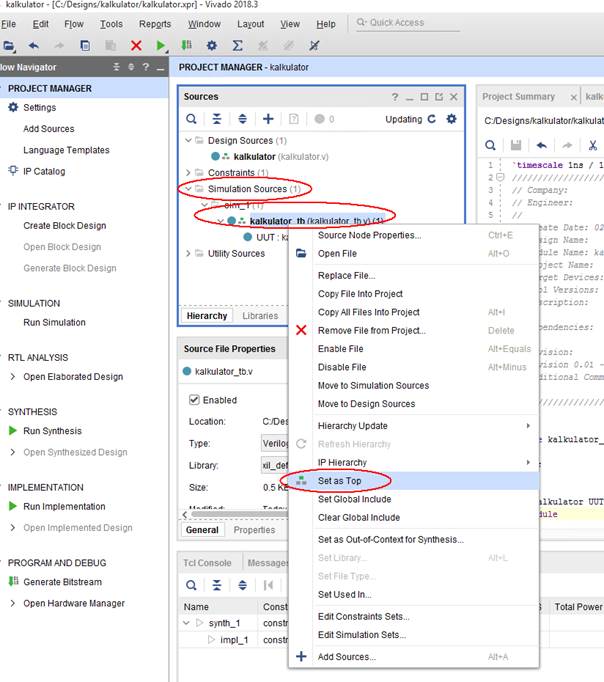Expand the Utility Sources tree node
Viewport: 604px width, 682px height.
pos(188,254)
